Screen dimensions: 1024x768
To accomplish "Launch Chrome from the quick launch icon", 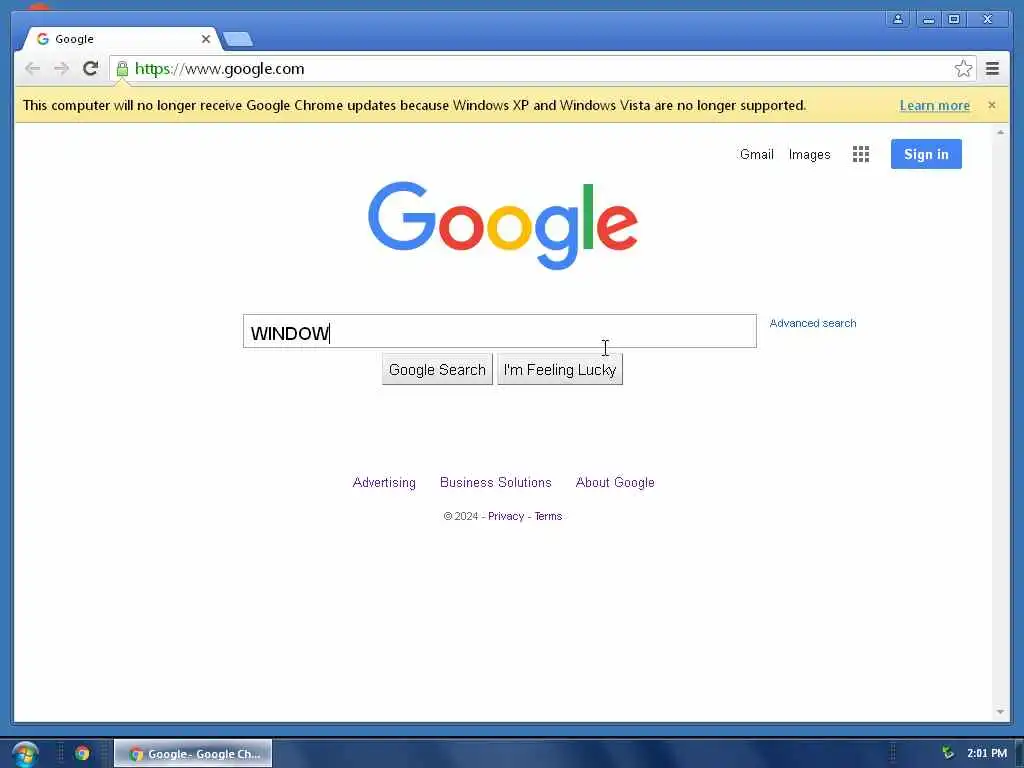I will point(82,753).
